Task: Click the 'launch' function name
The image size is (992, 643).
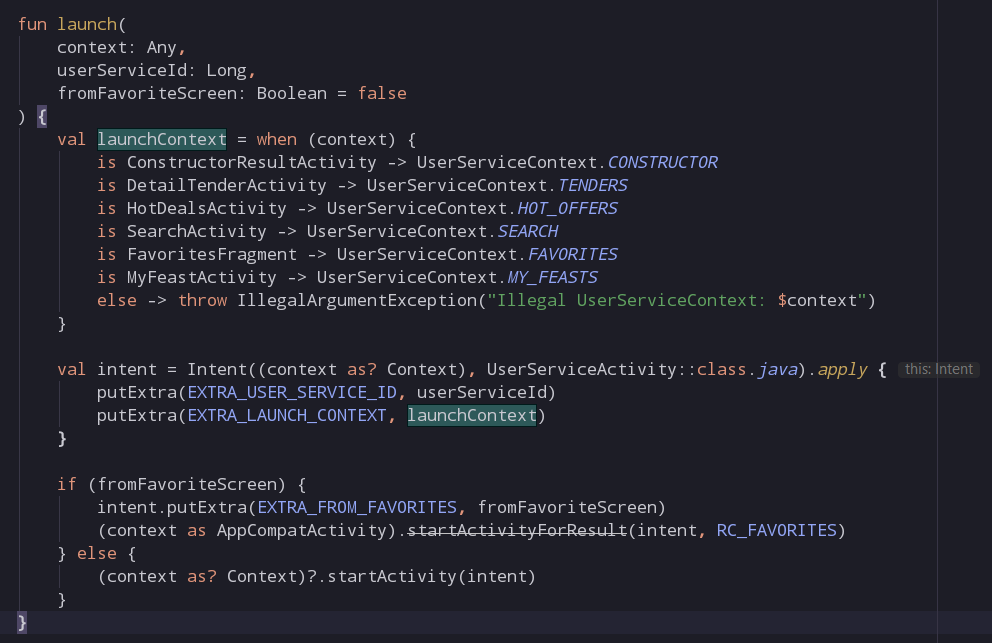Action: [x=87, y=24]
